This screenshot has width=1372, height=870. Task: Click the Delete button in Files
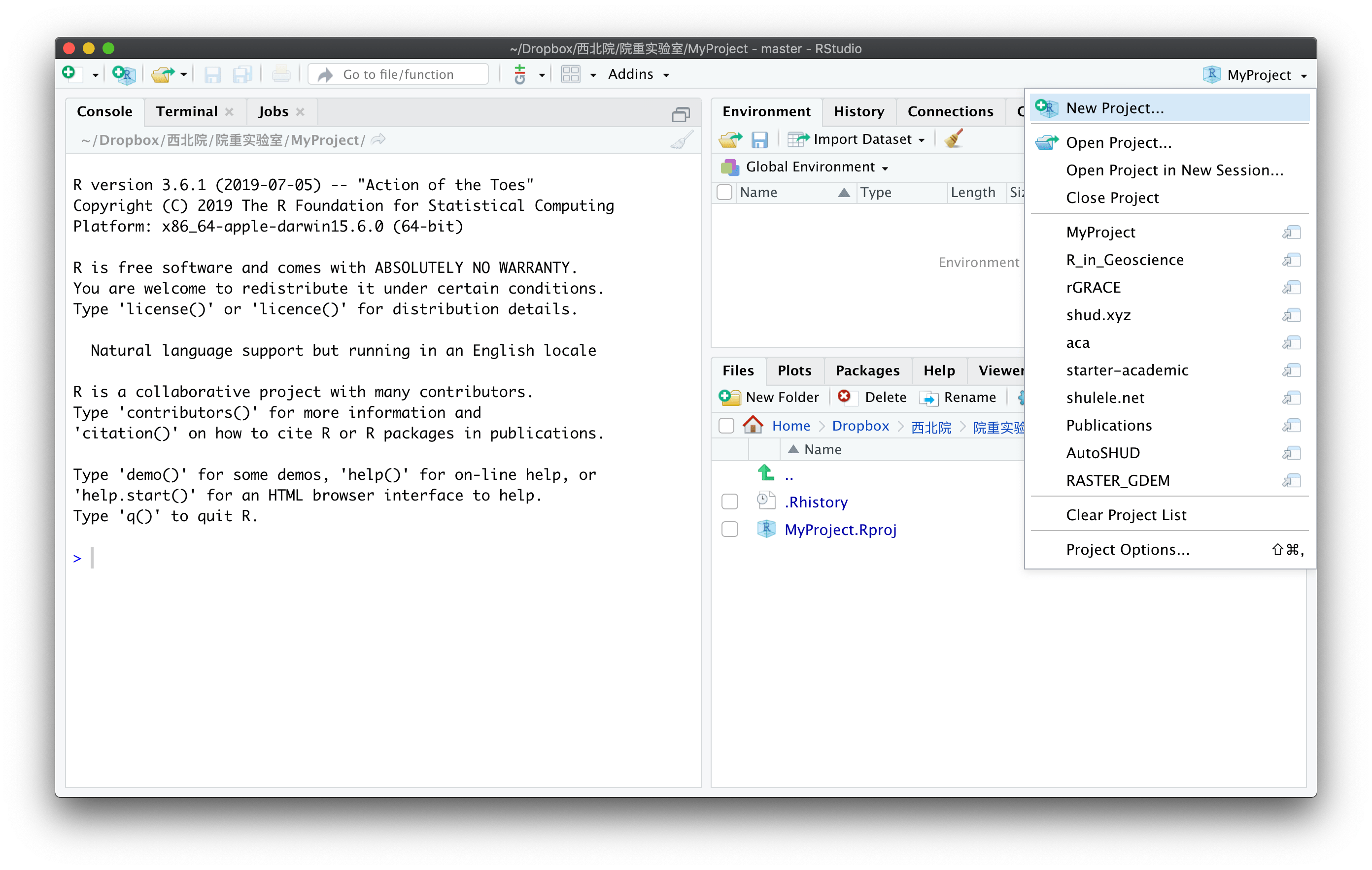point(872,397)
